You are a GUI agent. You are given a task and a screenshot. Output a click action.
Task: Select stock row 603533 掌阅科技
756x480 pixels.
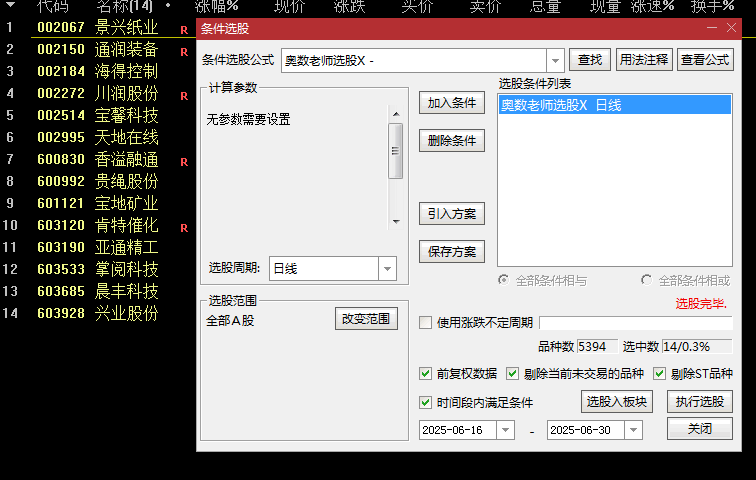(x=98, y=269)
